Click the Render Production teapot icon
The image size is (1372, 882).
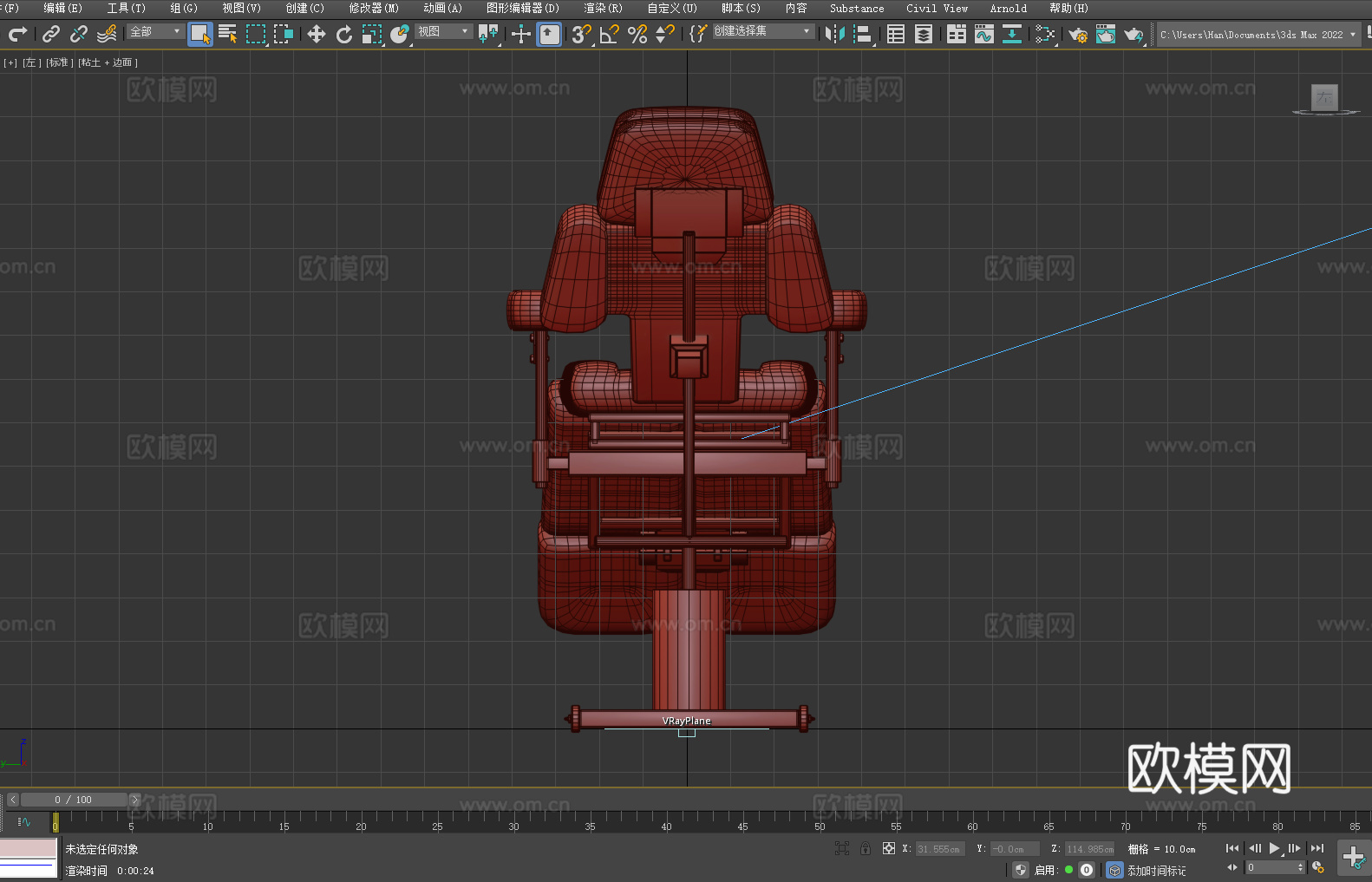tap(1134, 34)
